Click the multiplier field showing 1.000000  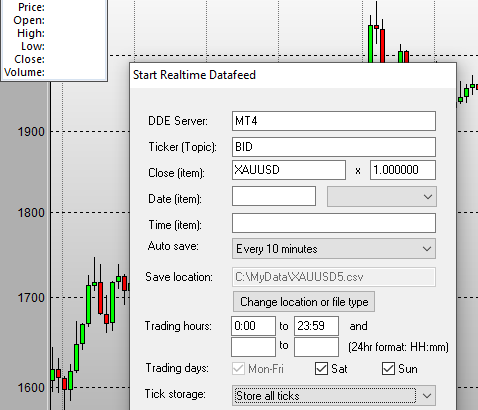tap(403, 170)
